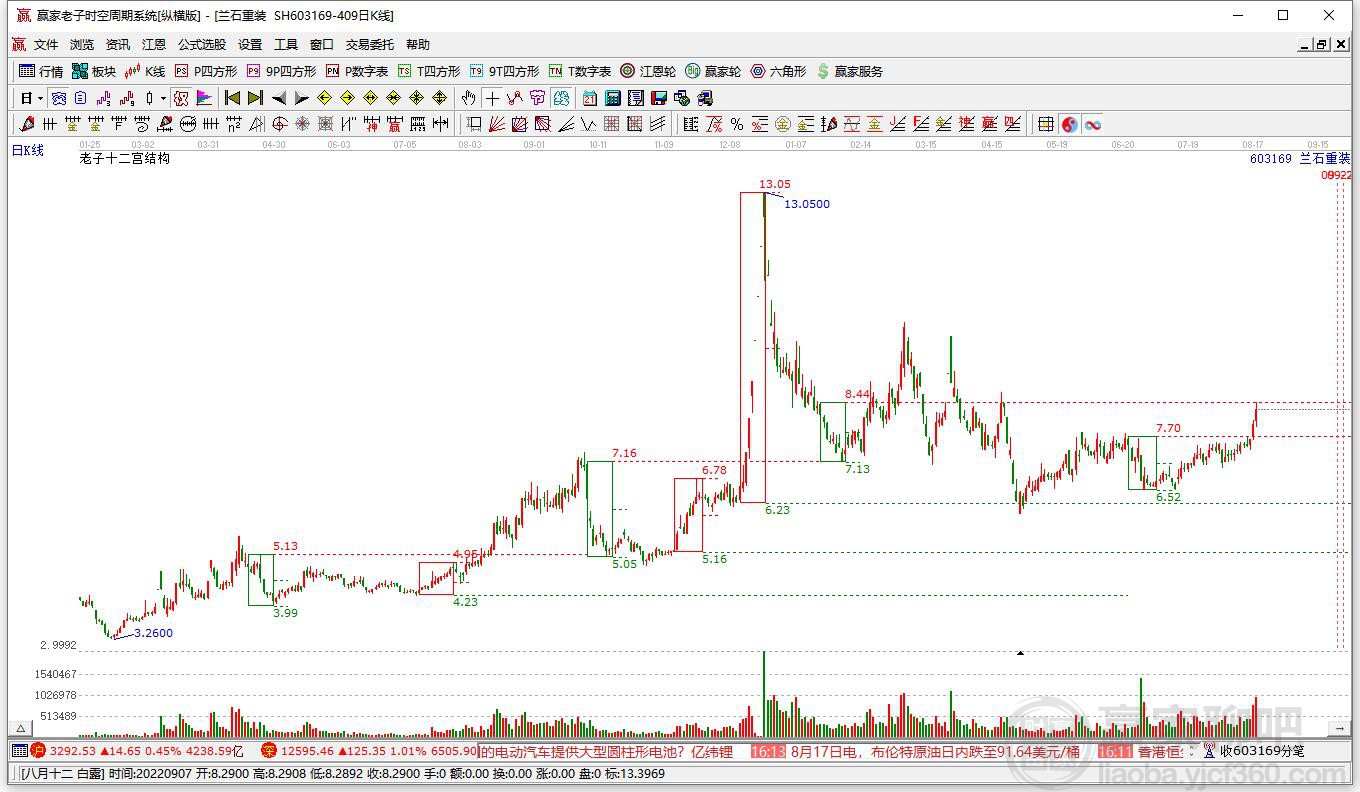Click the red stepped line chart icon
1360x792 pixels.
(x=127, y=98)
